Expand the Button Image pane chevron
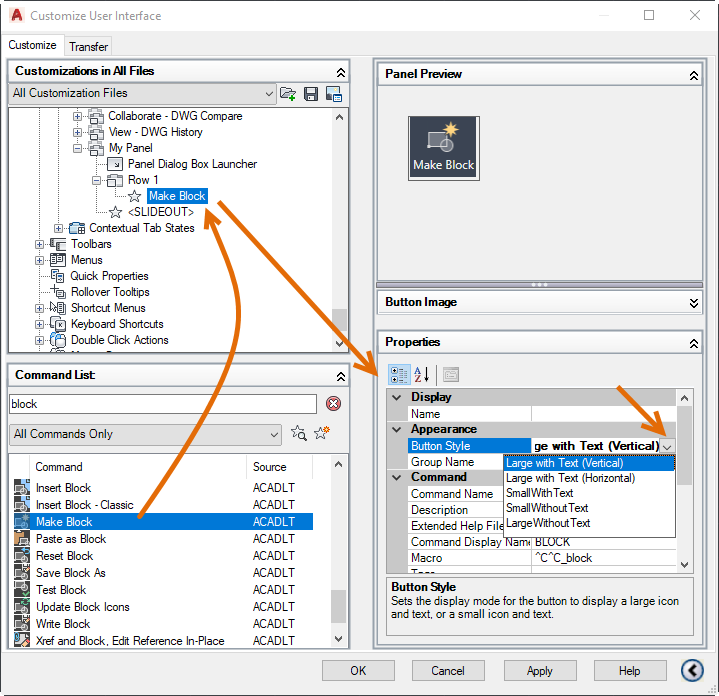Image resolution: width=719 pixels, height=696 pixels. coord(694,303)
